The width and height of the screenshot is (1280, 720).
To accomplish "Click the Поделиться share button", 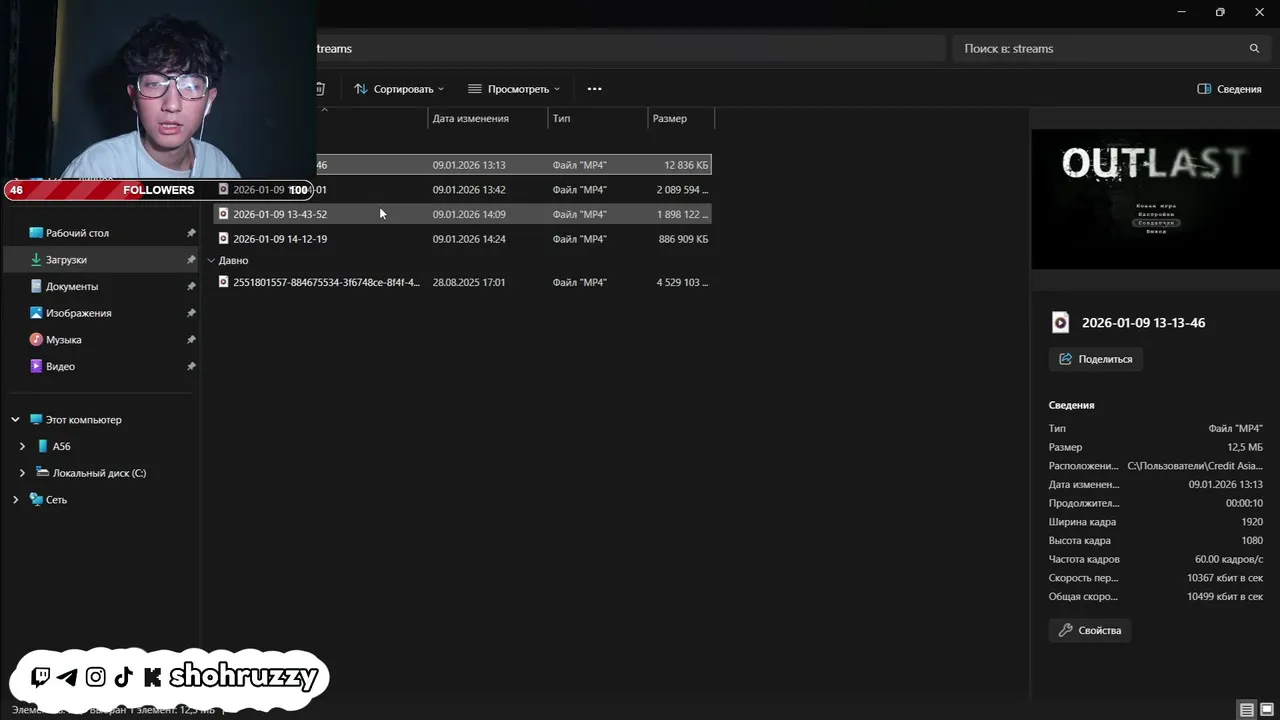I will (1095, 359).
